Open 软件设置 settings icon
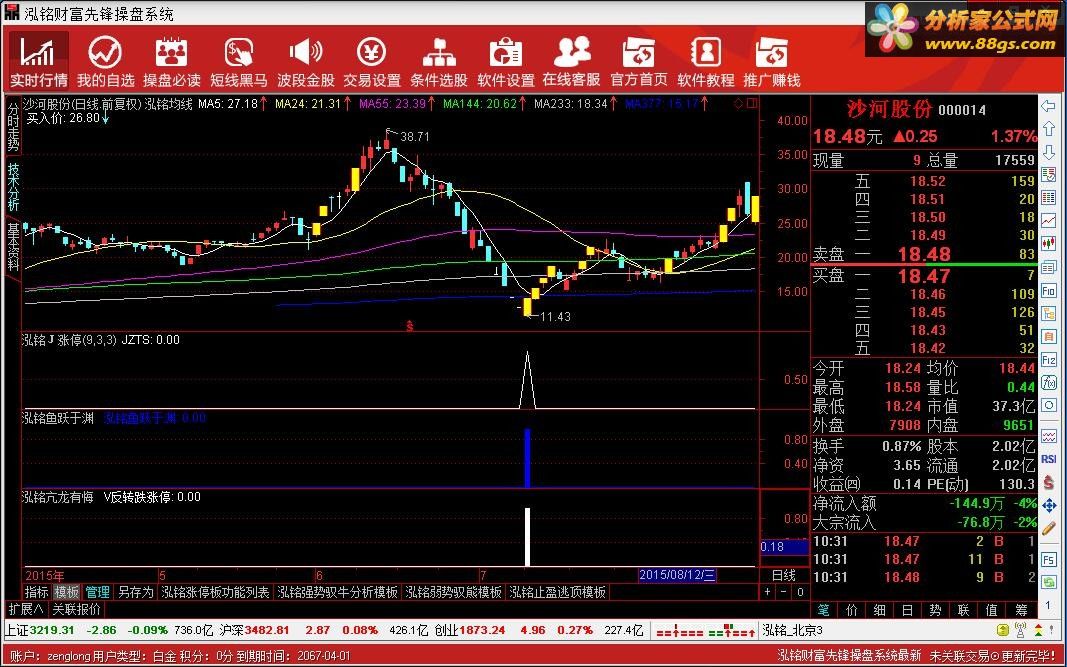1067x667 pixels. coord(506,61)
